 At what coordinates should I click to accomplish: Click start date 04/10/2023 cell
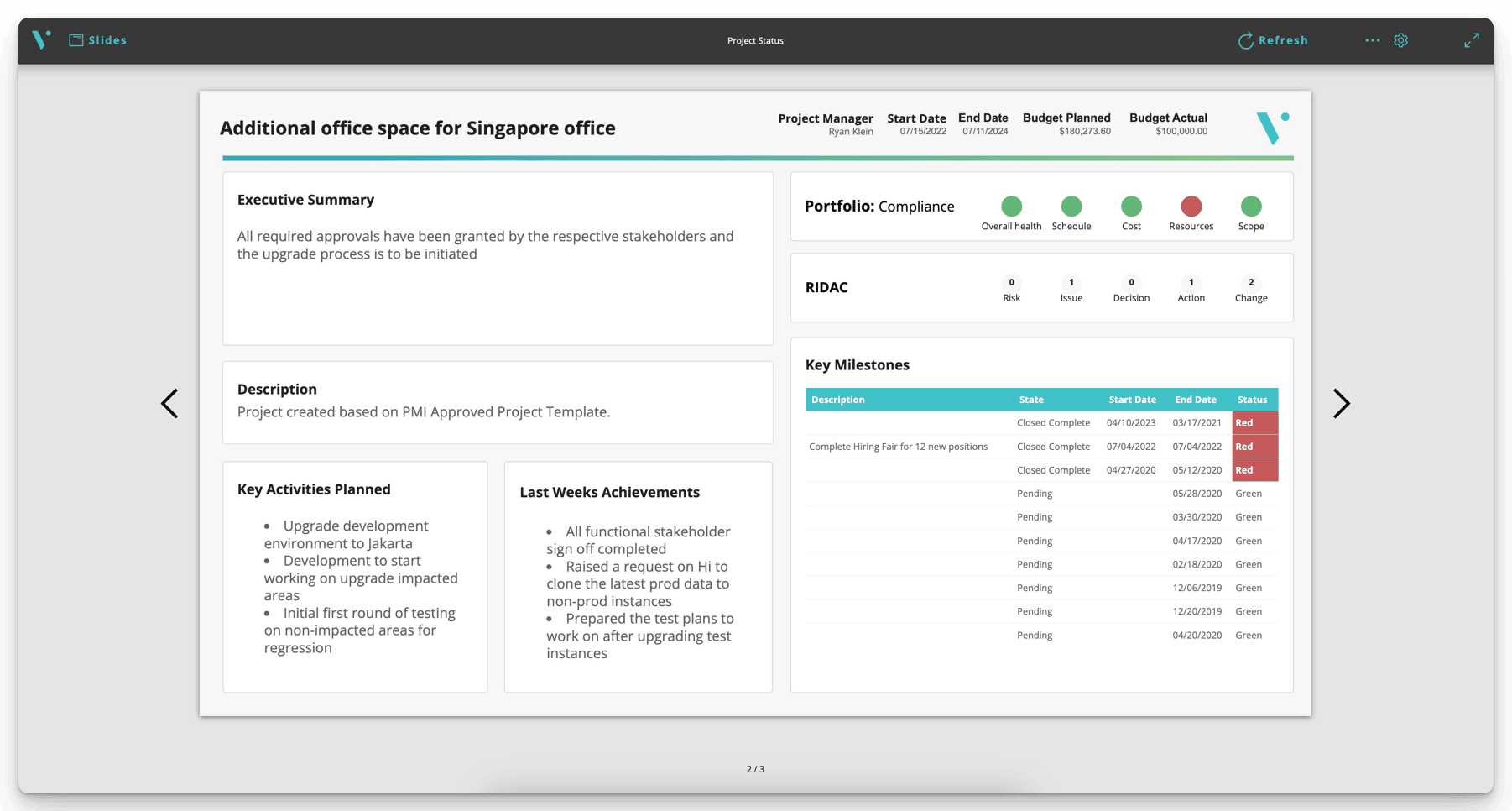tap(1130, 423)
